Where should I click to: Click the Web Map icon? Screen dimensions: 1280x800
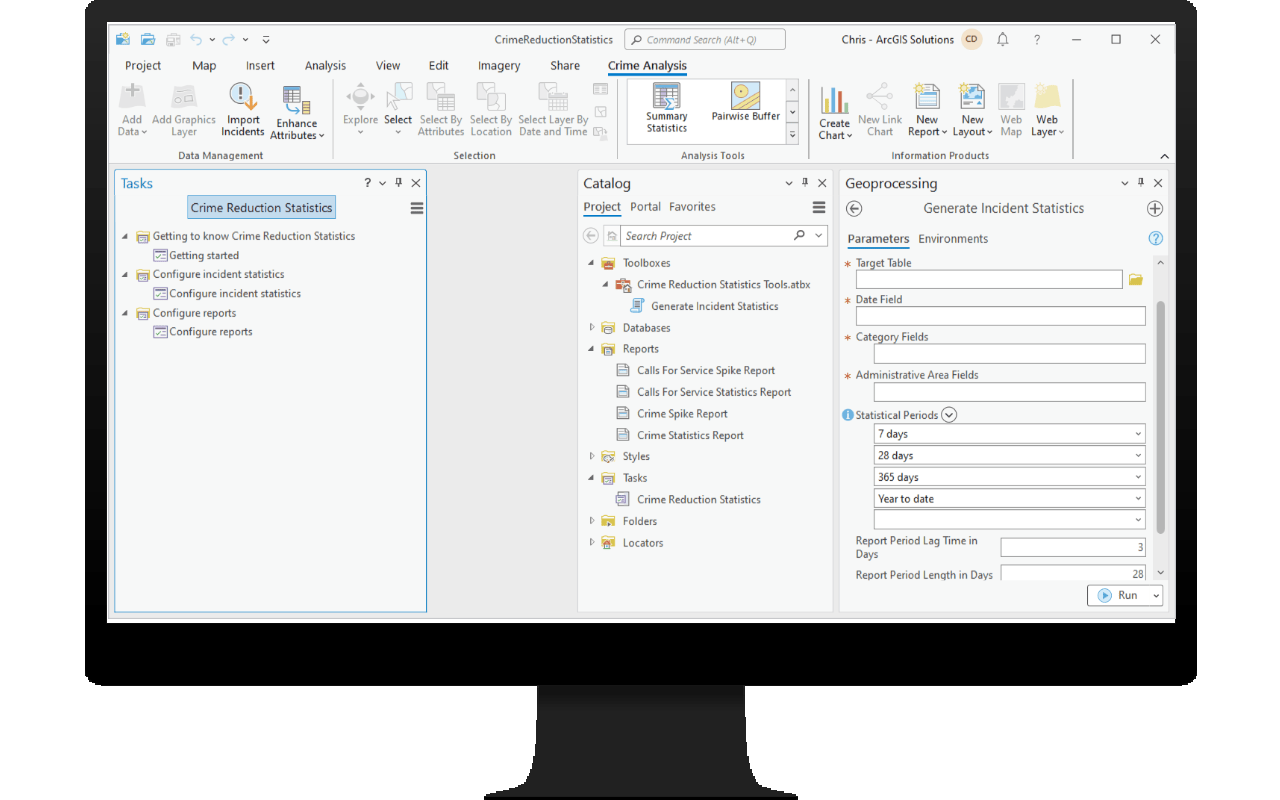point(1011,97)
